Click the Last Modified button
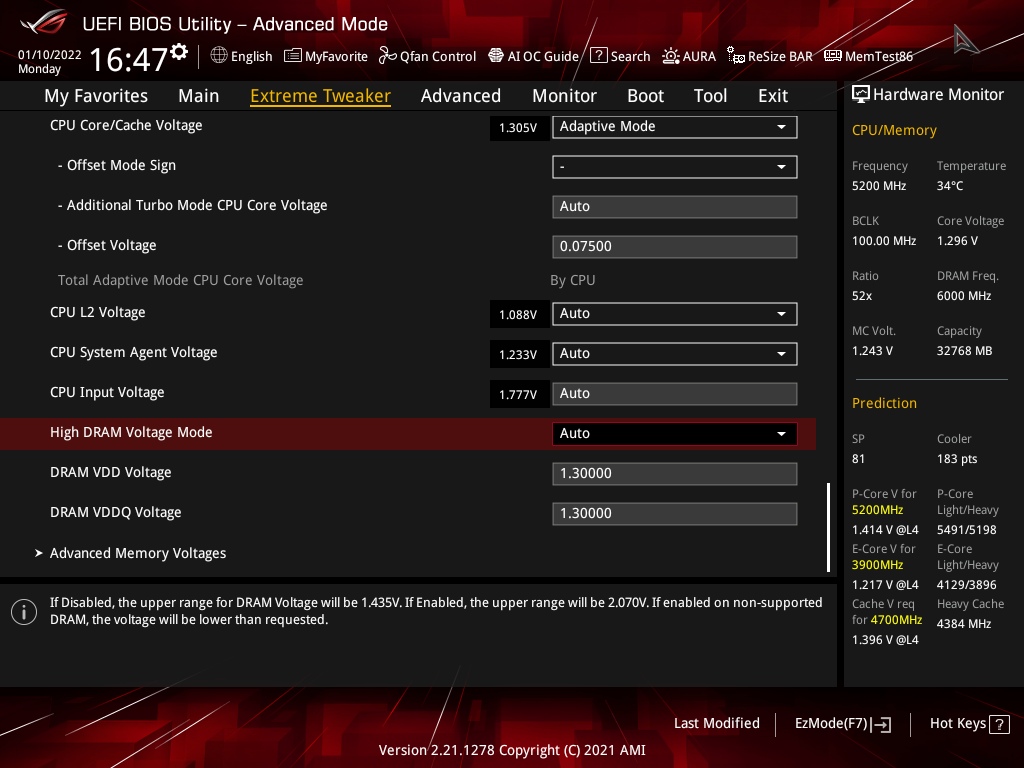Screen dimensions: 1024x768 [x=716, y=724]
